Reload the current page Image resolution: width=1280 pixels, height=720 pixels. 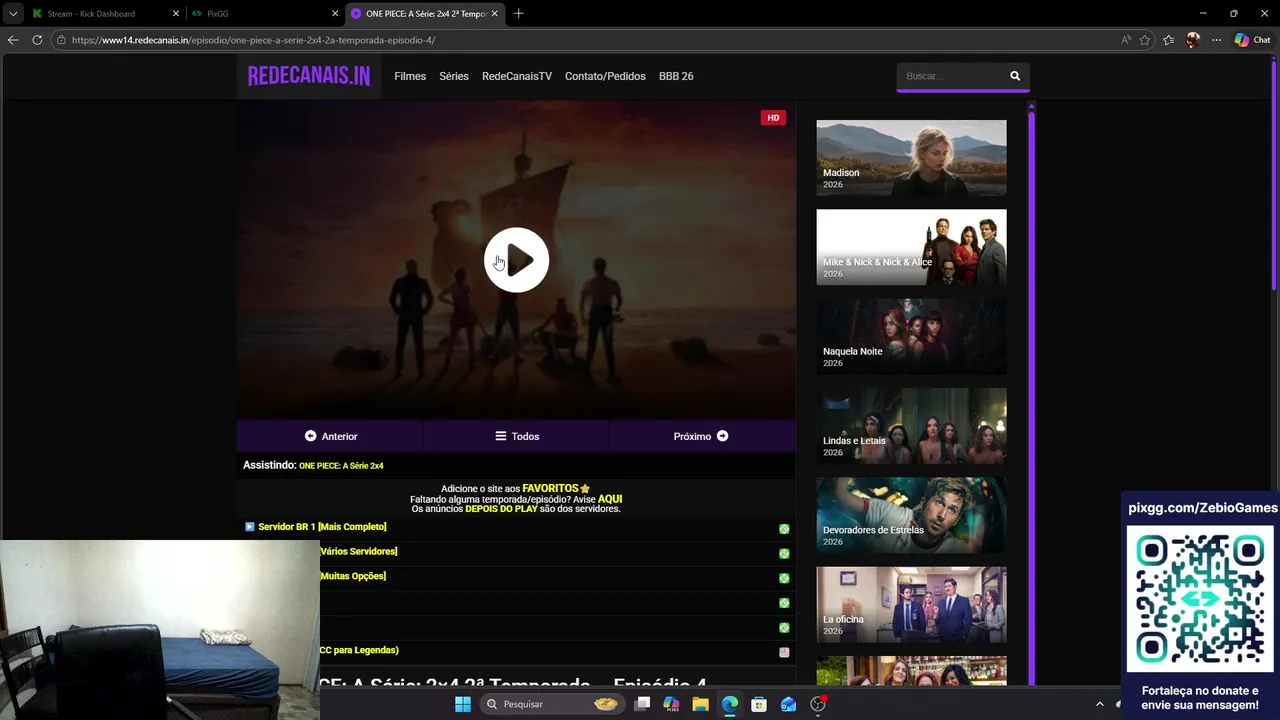coord(37,40)
